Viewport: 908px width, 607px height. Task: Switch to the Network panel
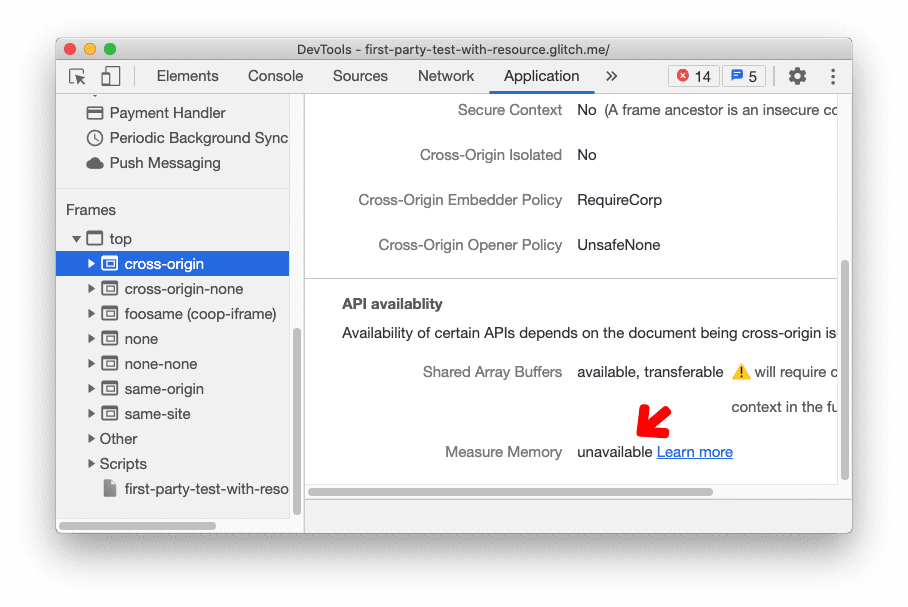445,76
